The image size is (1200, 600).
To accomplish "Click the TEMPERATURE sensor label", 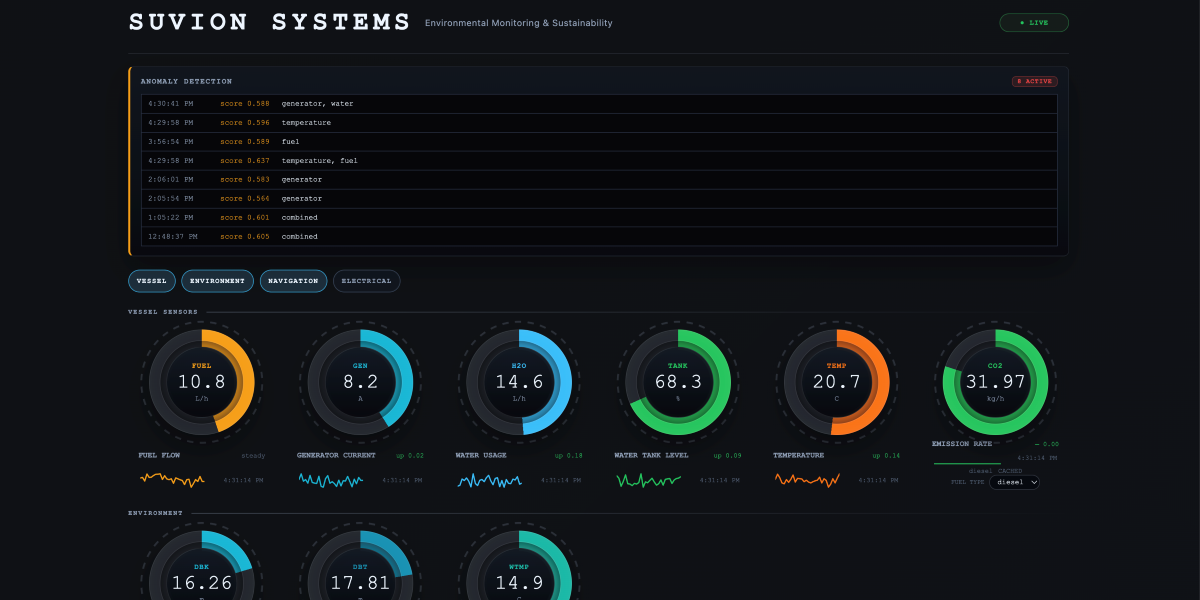I will click(799, 455).
